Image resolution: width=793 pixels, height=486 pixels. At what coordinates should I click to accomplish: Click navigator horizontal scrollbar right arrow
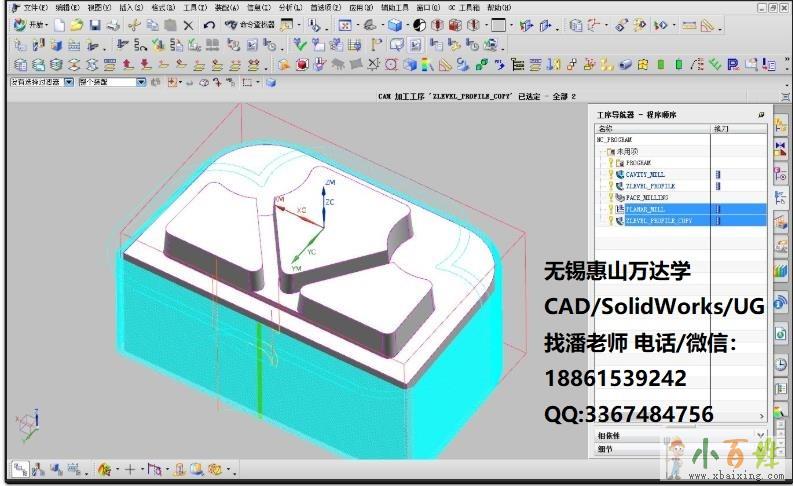[x=762, y=415]
